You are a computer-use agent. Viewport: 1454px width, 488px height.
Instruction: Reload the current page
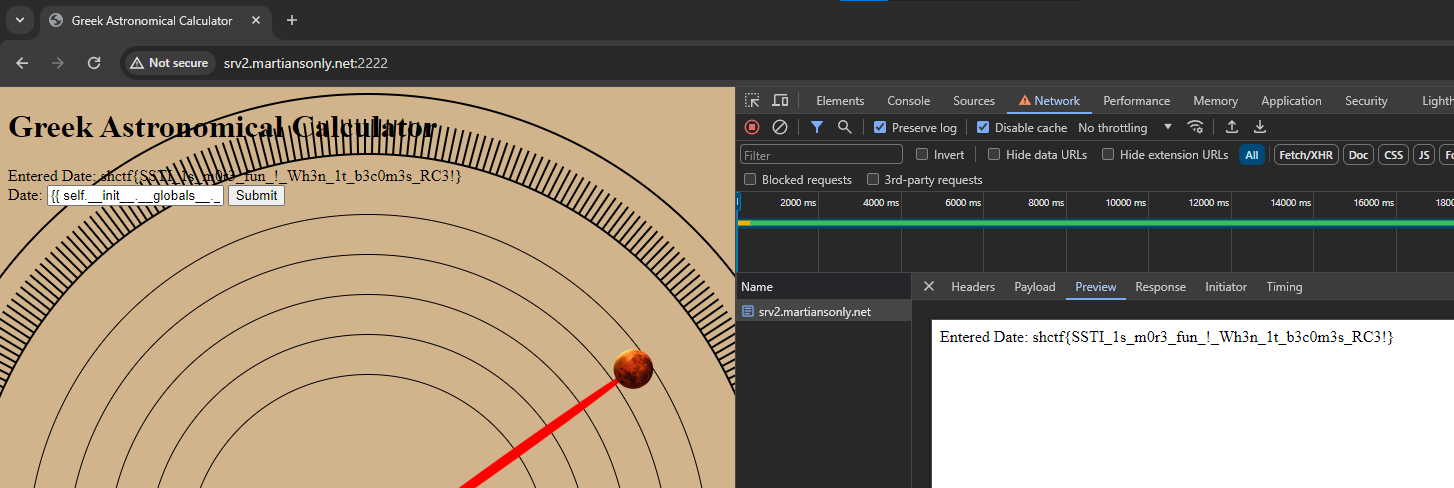94,63
